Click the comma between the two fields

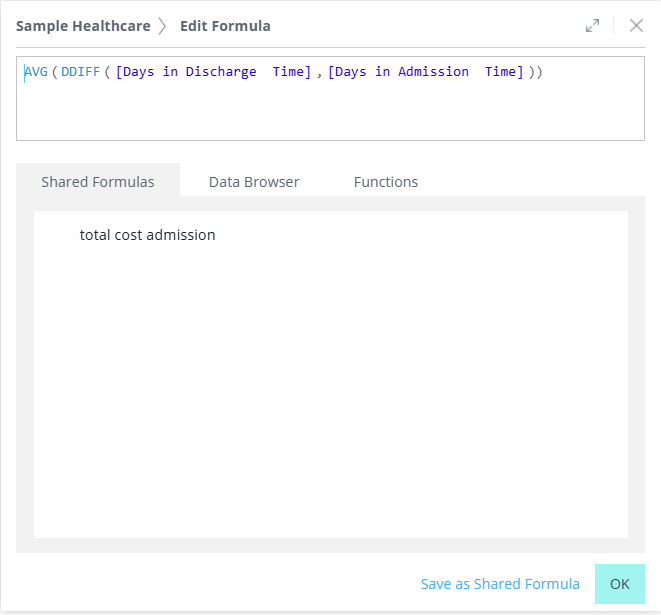(x=320, y=72)
